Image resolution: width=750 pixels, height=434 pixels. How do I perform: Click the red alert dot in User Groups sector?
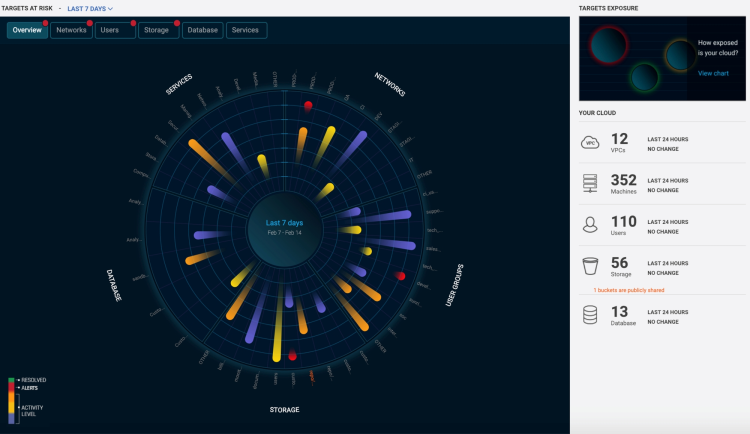click(401, 276)
